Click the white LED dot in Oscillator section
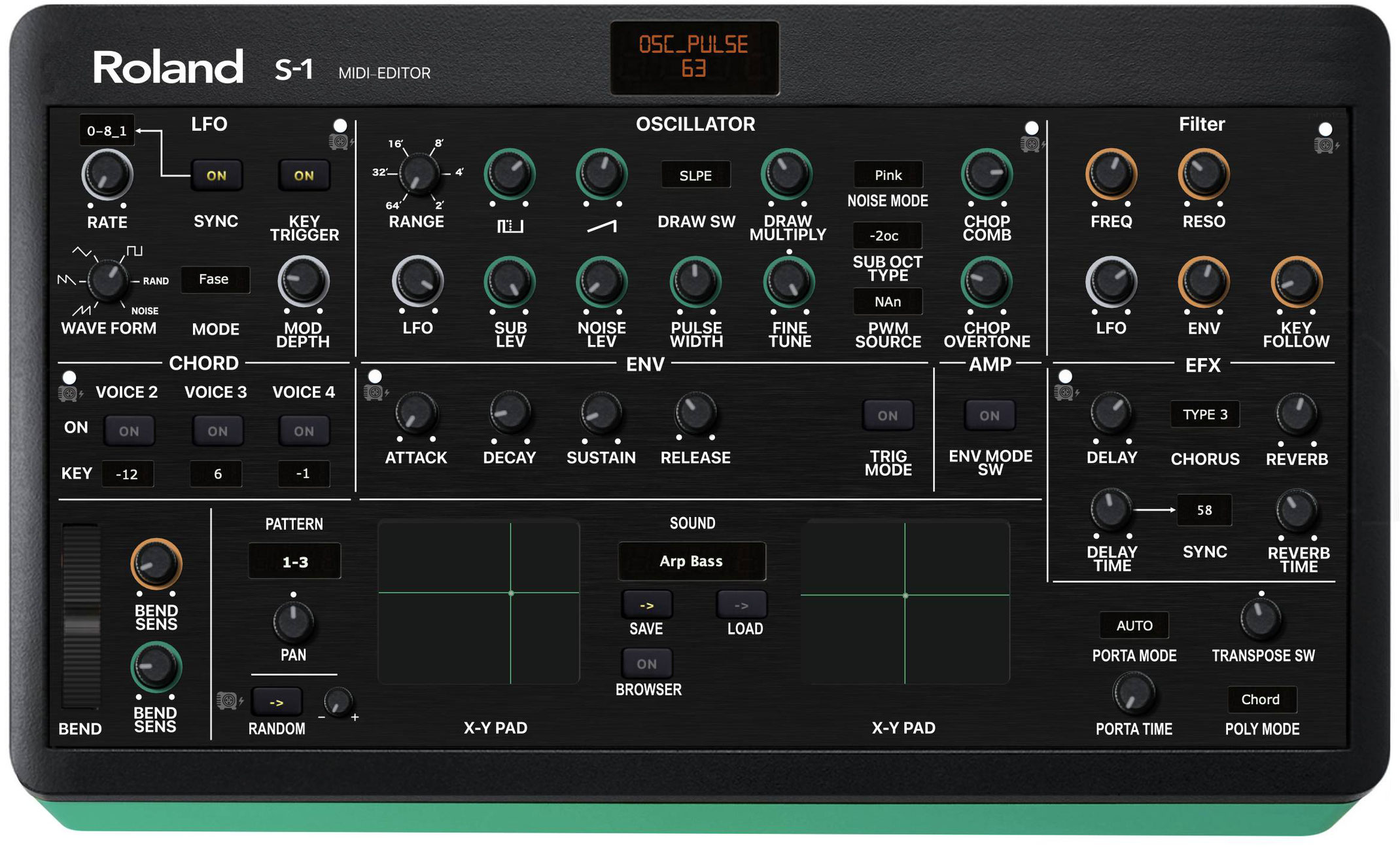The height and width of the screenshot is (847, 1400). (x=1032, y=128)
